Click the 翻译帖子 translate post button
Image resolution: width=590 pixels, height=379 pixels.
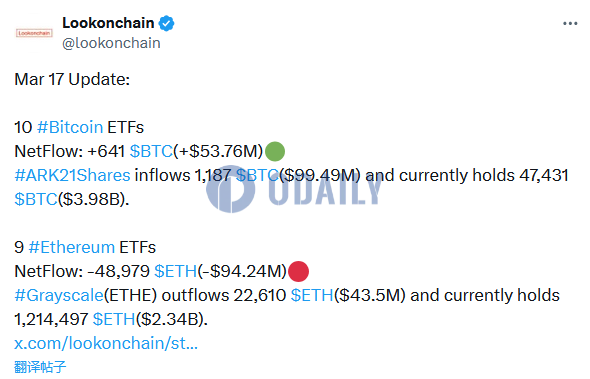[40, 367]
